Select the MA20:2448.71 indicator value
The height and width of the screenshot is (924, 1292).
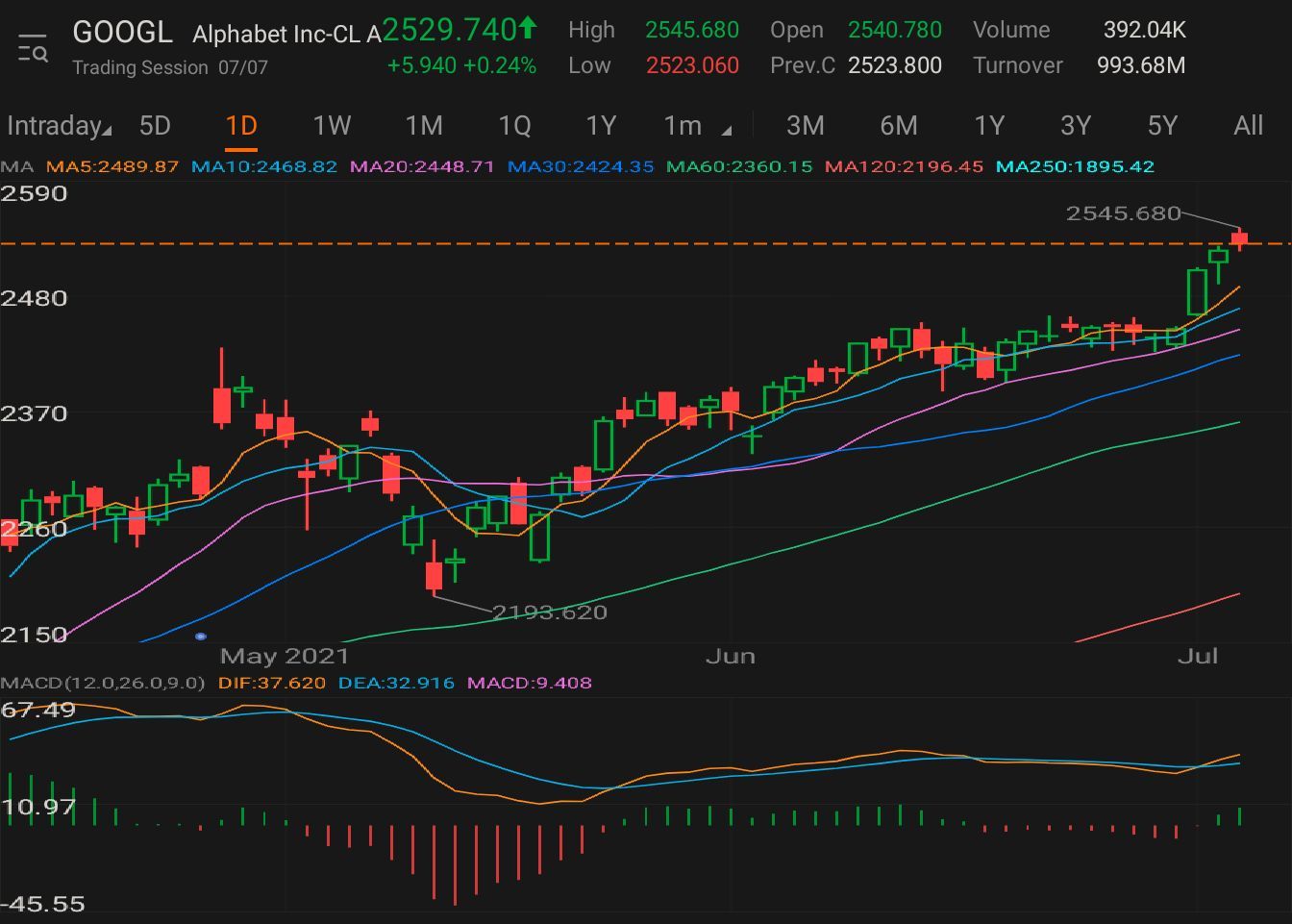(422, 166)
